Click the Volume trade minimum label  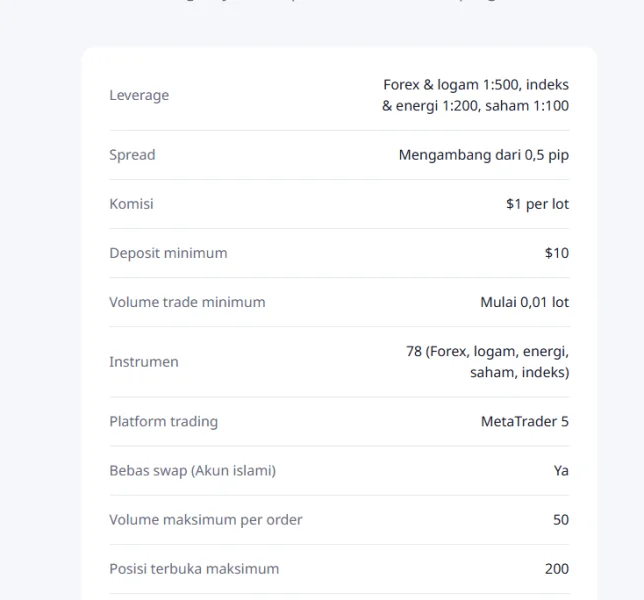[x=187, y=302]
